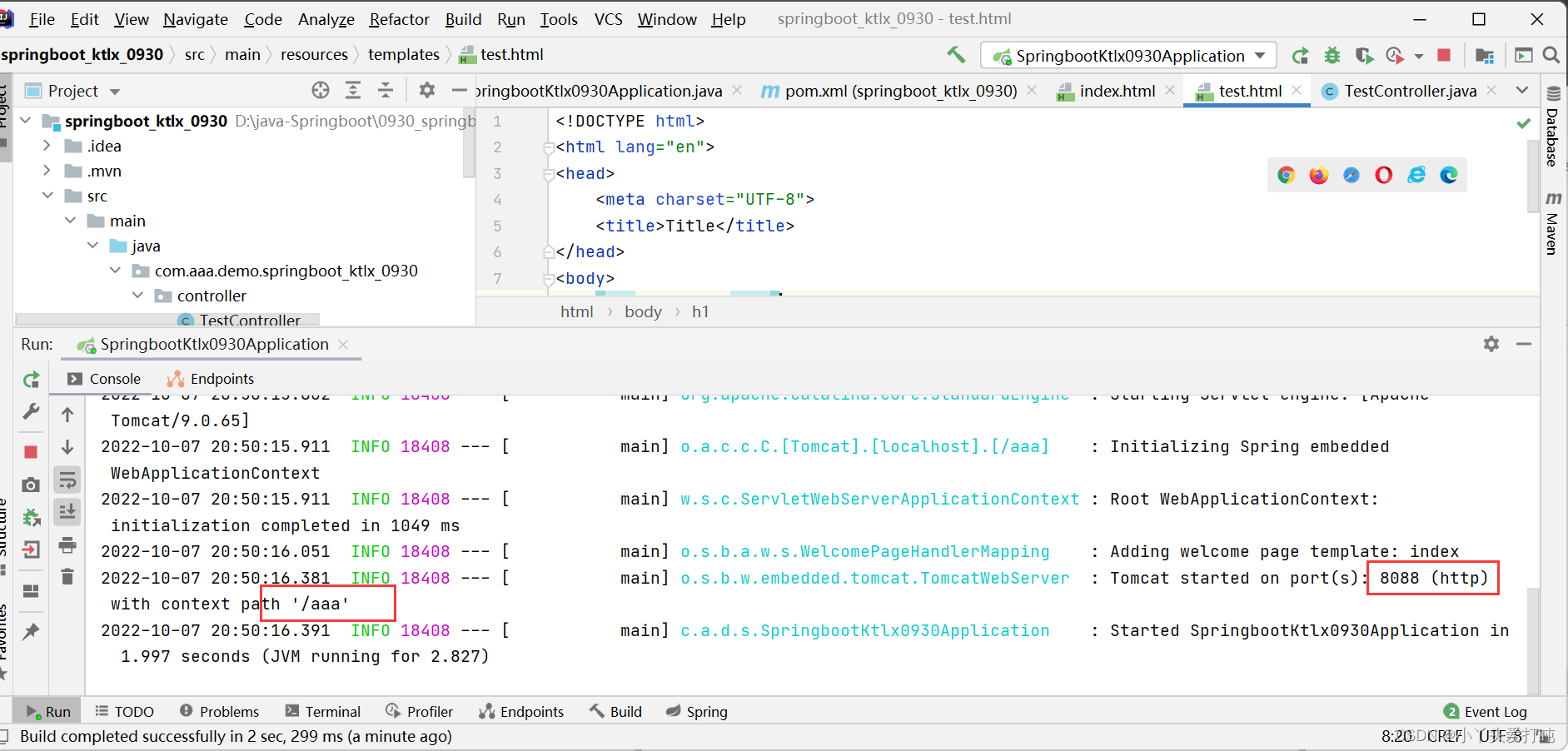Expand the .idea folder

[x=47, y=146]
